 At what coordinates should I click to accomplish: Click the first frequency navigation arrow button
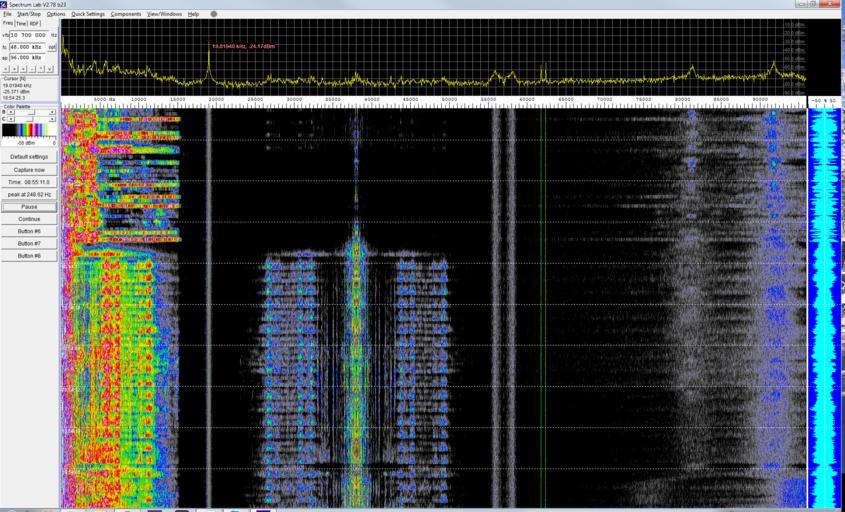(5, 69)
